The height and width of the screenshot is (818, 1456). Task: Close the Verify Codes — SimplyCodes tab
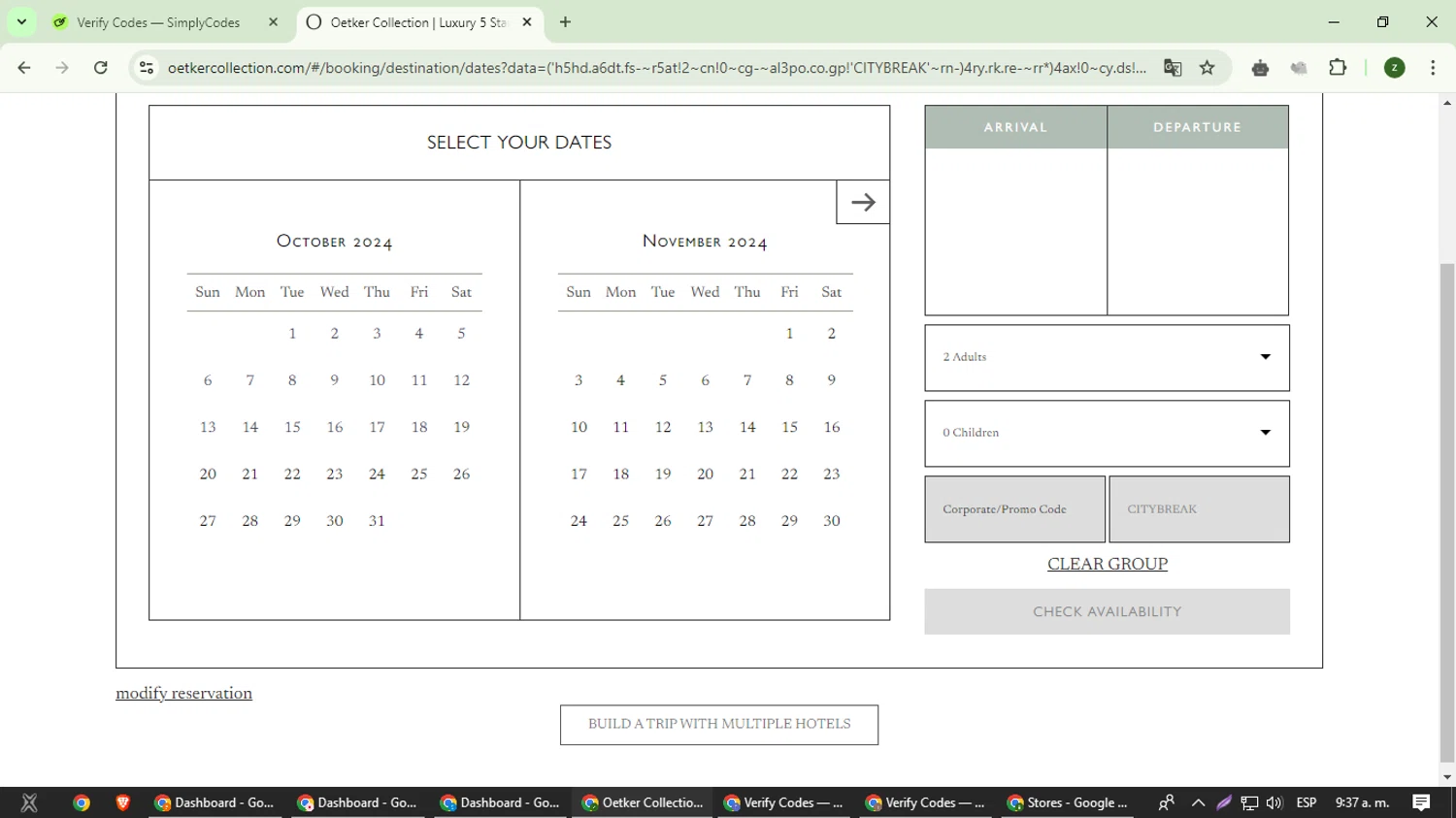point(274,22)
